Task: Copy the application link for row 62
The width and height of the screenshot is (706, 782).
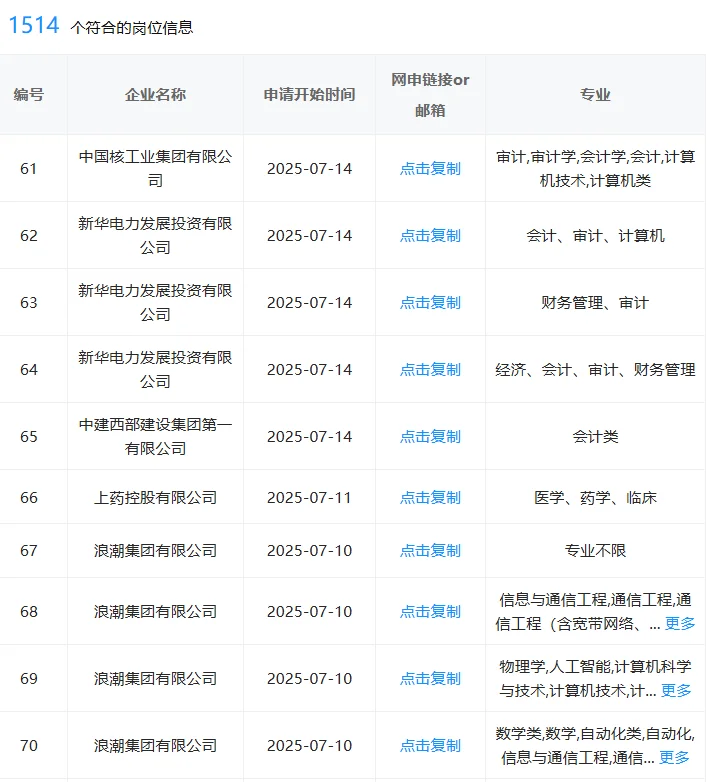Action: click(430, 235)
